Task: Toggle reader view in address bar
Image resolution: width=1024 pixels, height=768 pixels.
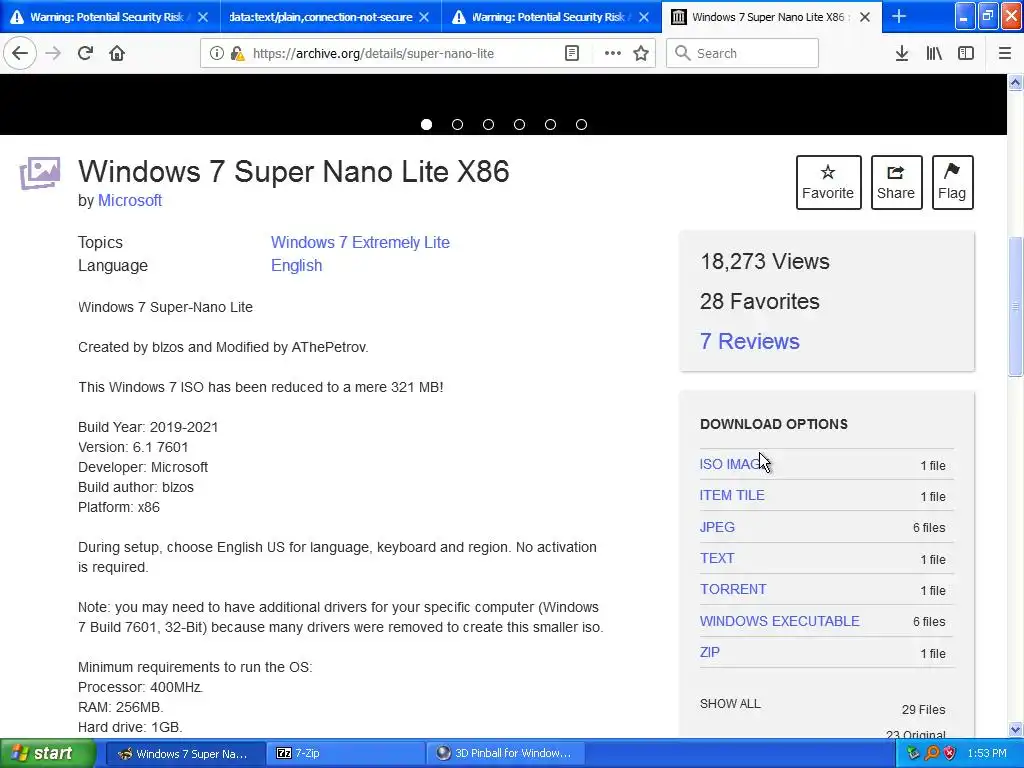Action: [x=571, y=54]
